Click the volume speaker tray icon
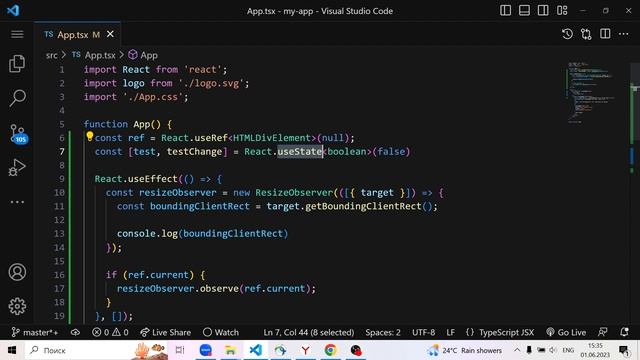The width and height of the screenshot is (640, 360). (x=553, y=350)
